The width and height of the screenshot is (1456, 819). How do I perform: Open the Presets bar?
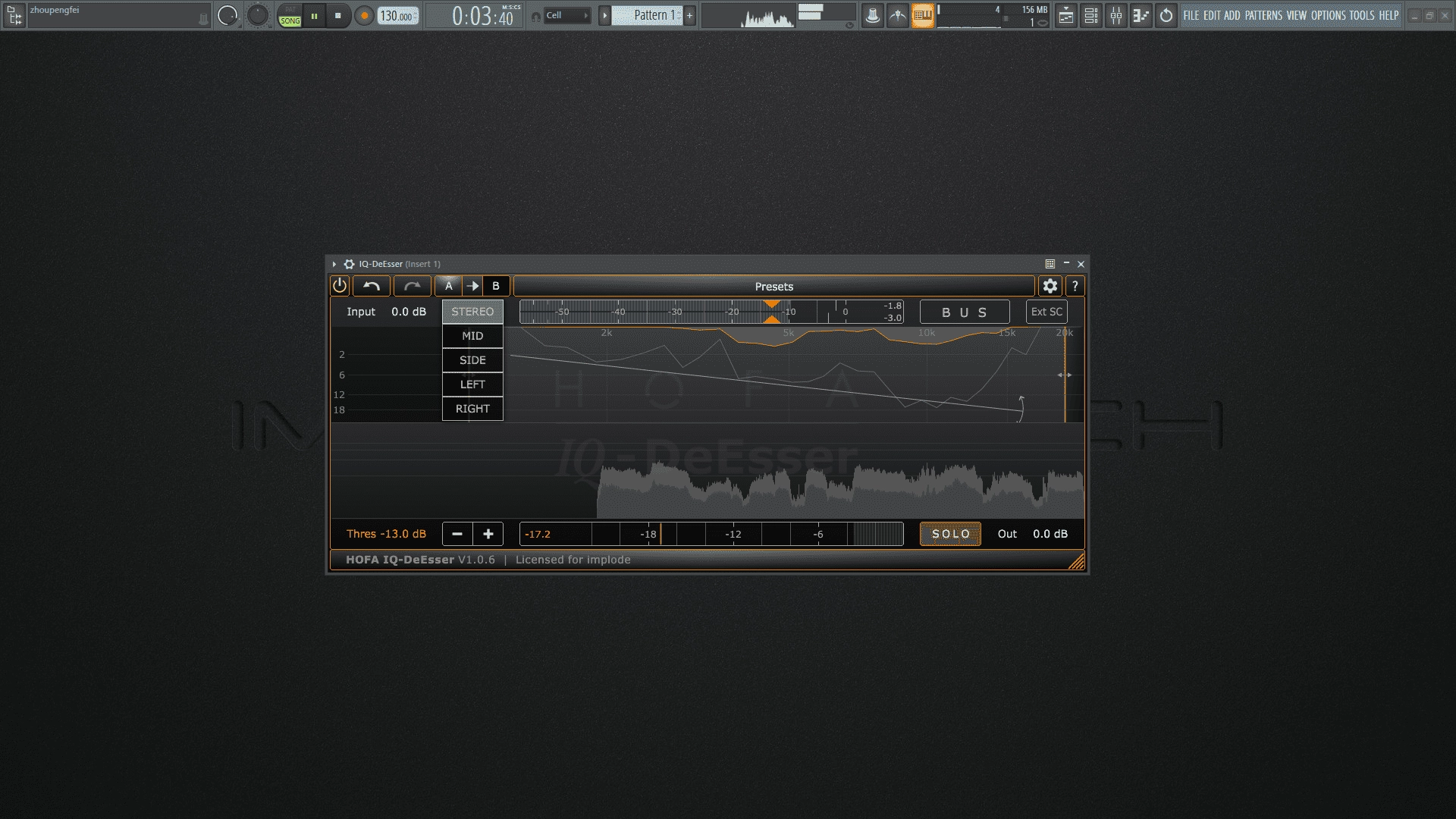tap(774, 286)
